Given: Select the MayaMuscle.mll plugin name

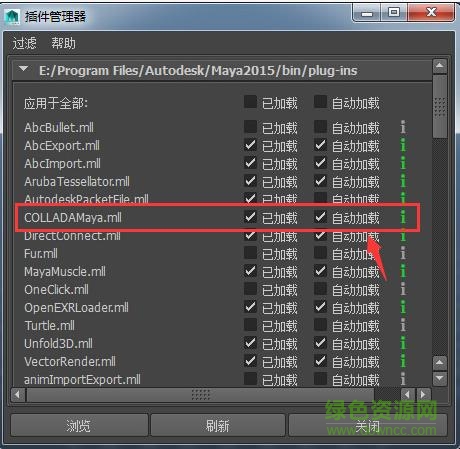Looking at the screenshot, I should coord(65,272).
